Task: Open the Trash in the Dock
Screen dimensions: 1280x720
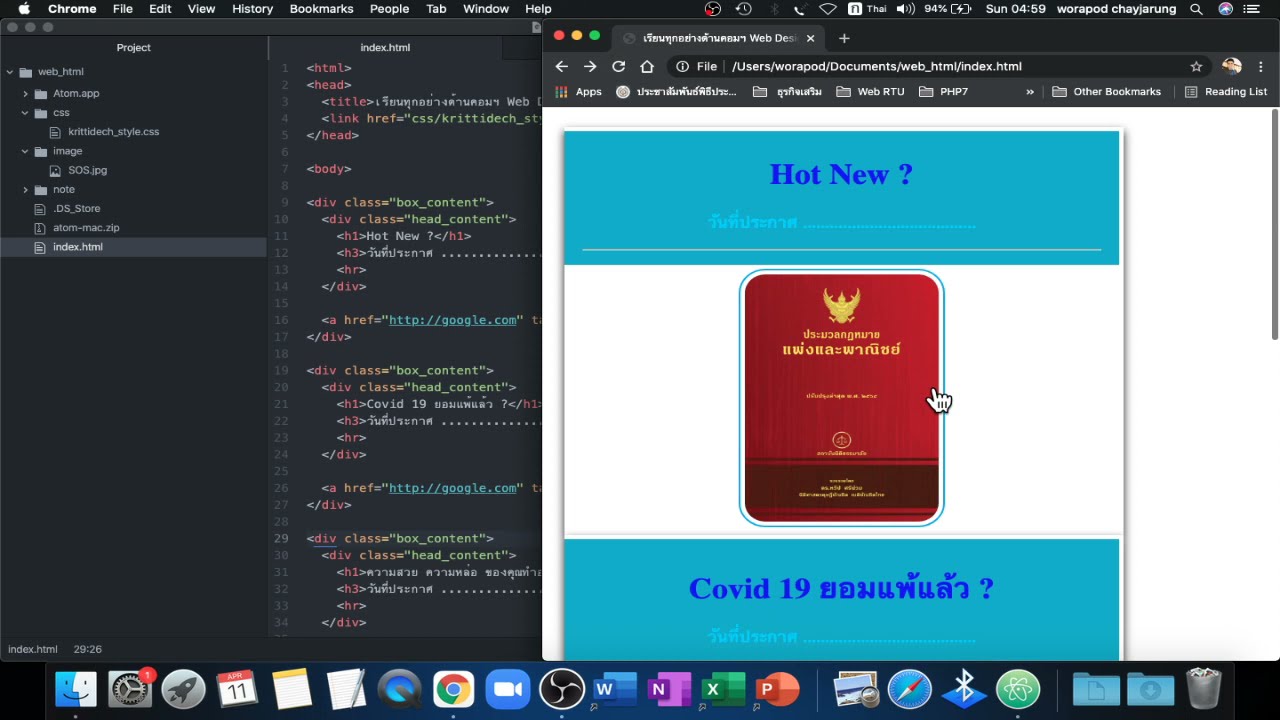Action: point(1204,689)
